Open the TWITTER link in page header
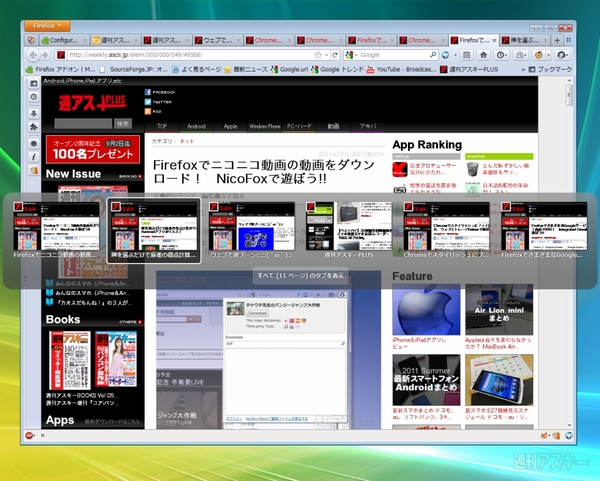600x481 pixels. [158, 102]
